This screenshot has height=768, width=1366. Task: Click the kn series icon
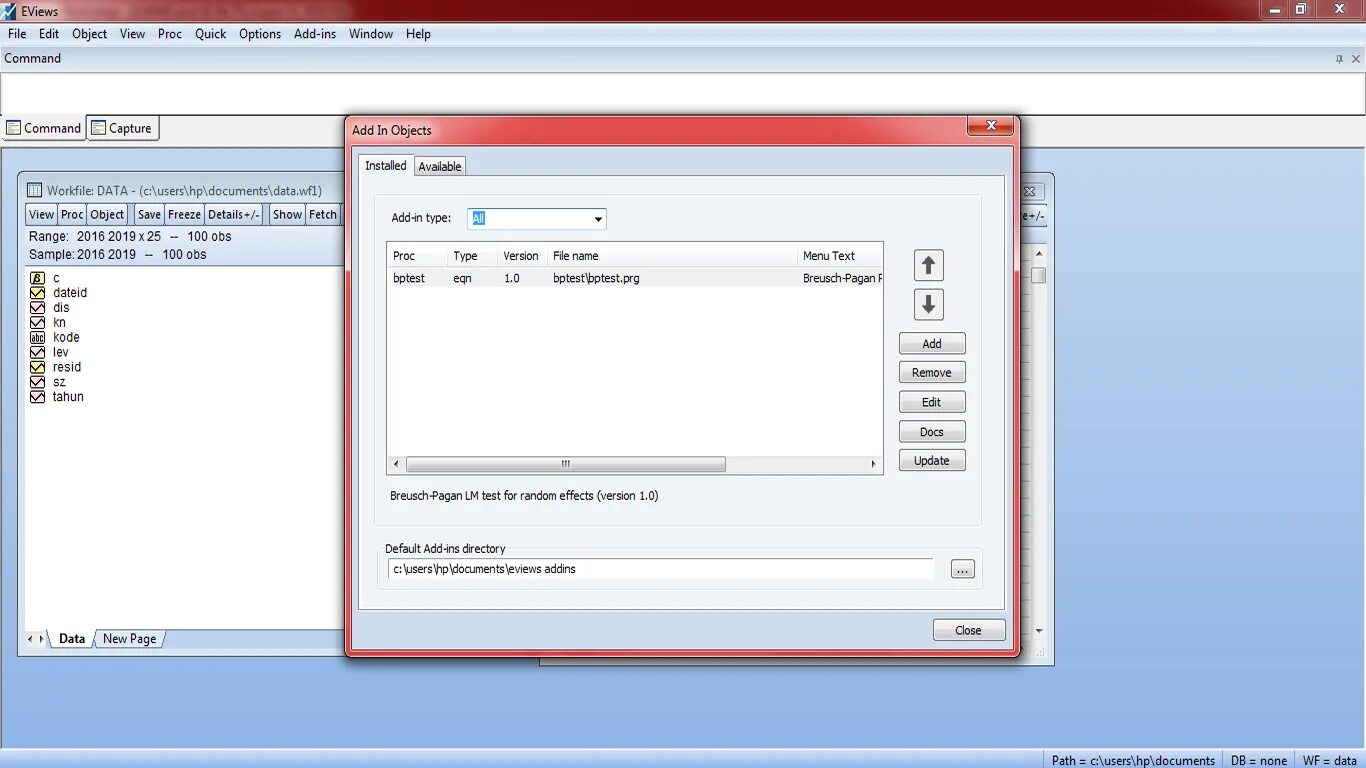(37, 323)
